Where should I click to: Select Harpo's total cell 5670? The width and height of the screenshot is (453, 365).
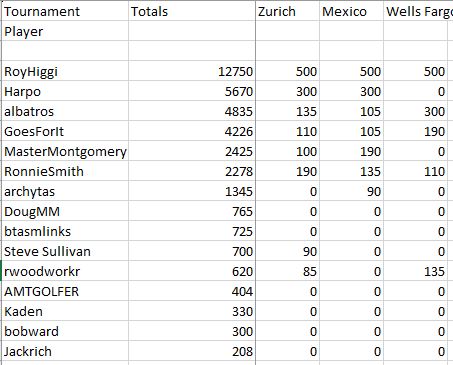[x=192, y=91]
